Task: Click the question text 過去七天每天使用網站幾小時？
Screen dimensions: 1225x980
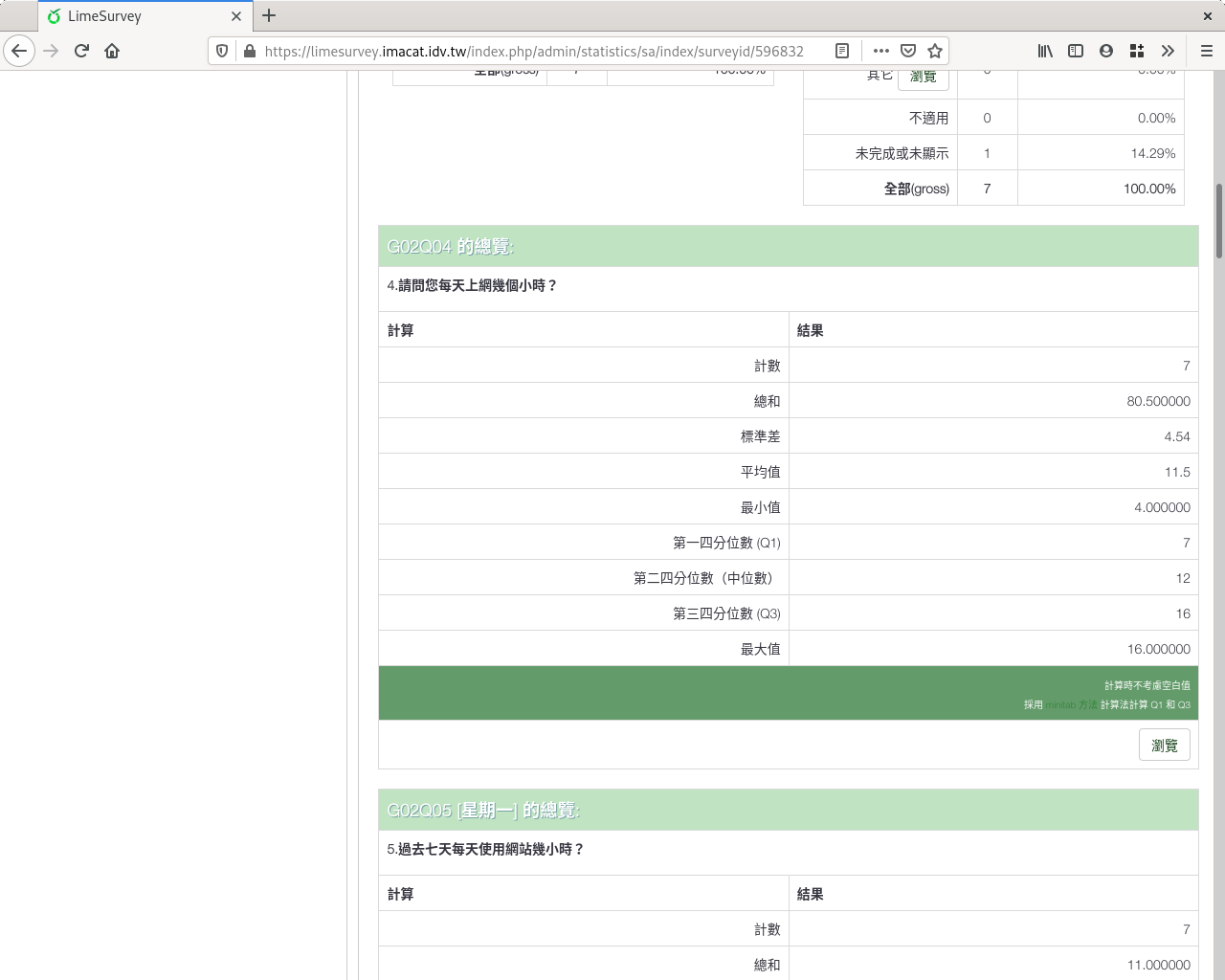Action: 491,849
